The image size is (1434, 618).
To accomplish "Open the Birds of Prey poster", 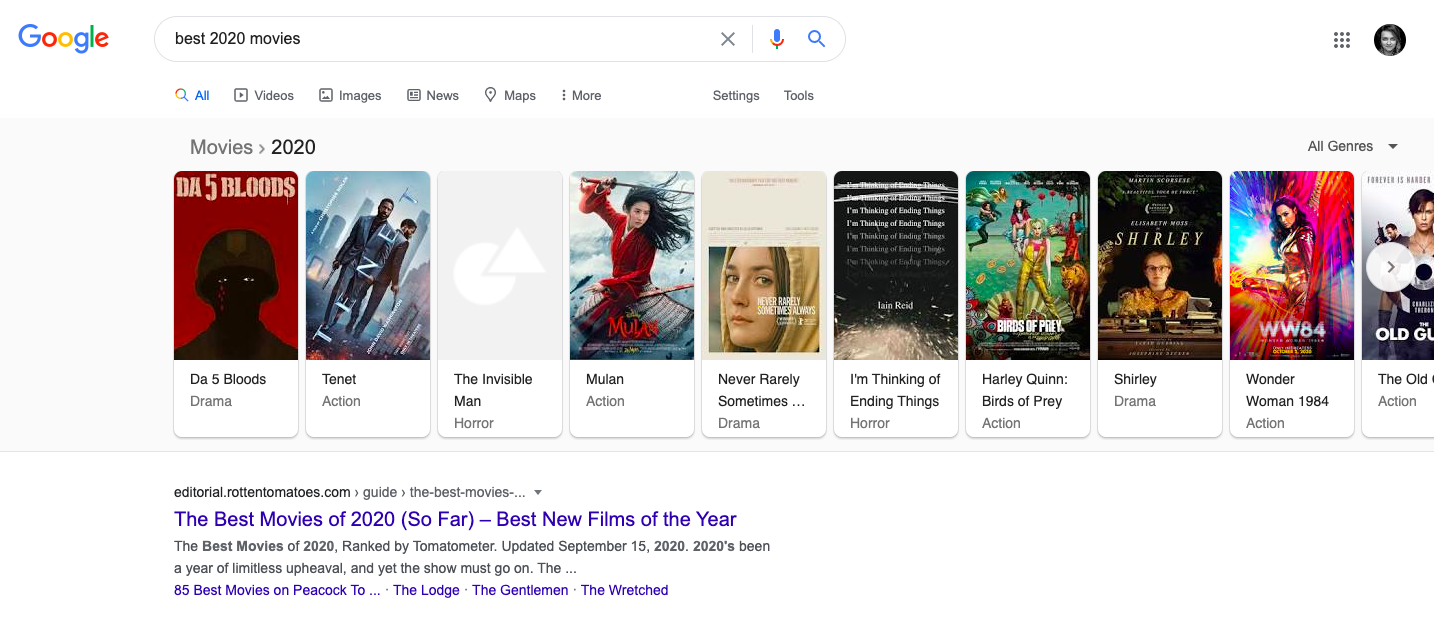I will [1028, 265].
